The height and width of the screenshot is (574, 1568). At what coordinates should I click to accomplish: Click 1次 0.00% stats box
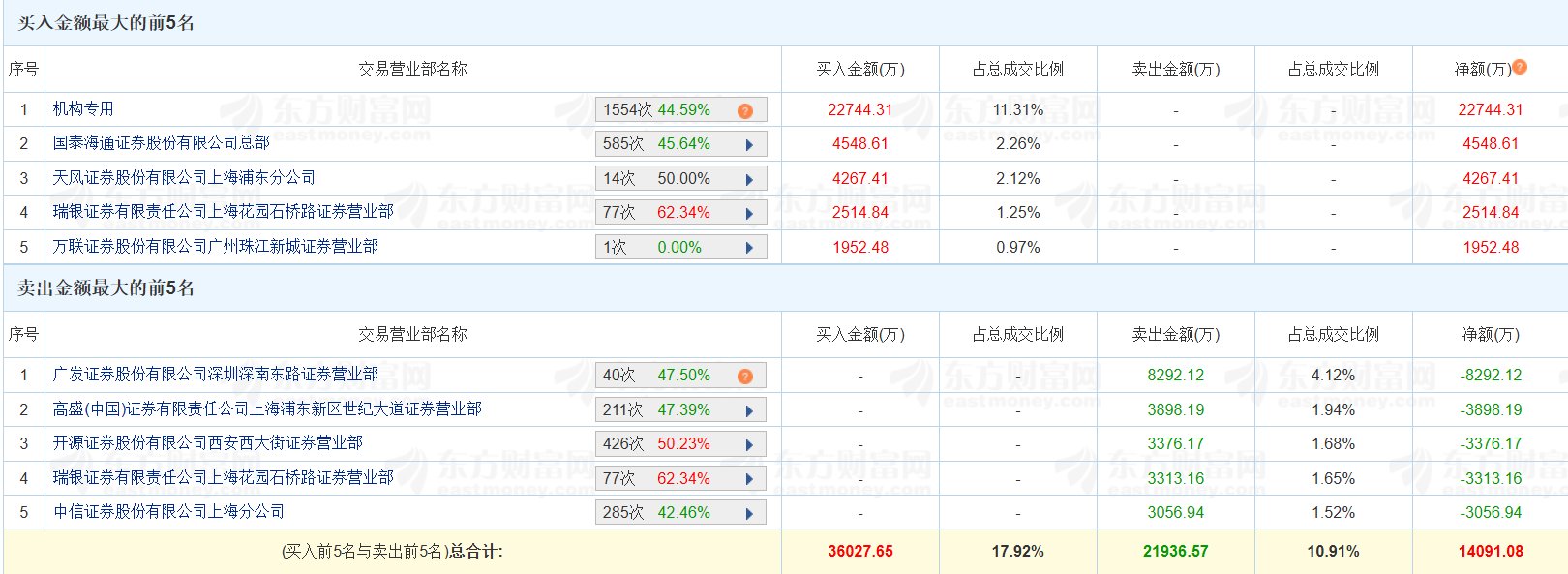pyautogui.click(x=680, y=248)
